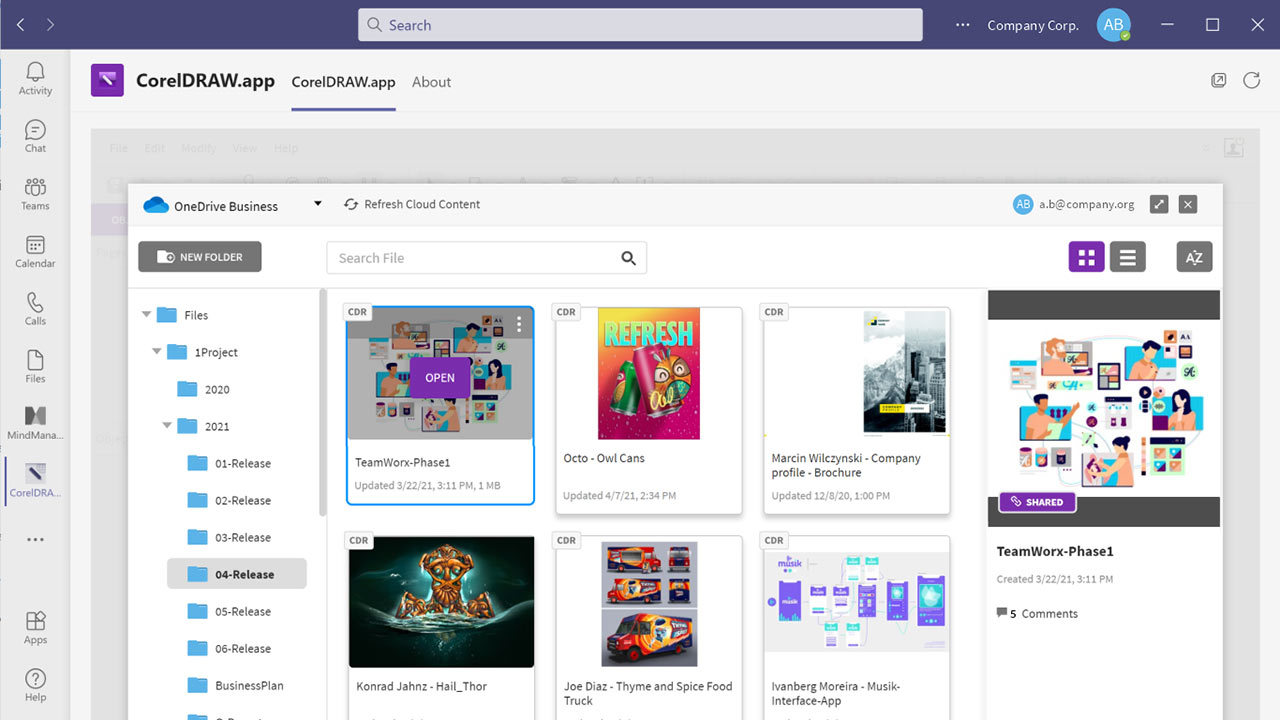
Task: Open the OneDrive Business source dropdown
Action: (318, 204)
